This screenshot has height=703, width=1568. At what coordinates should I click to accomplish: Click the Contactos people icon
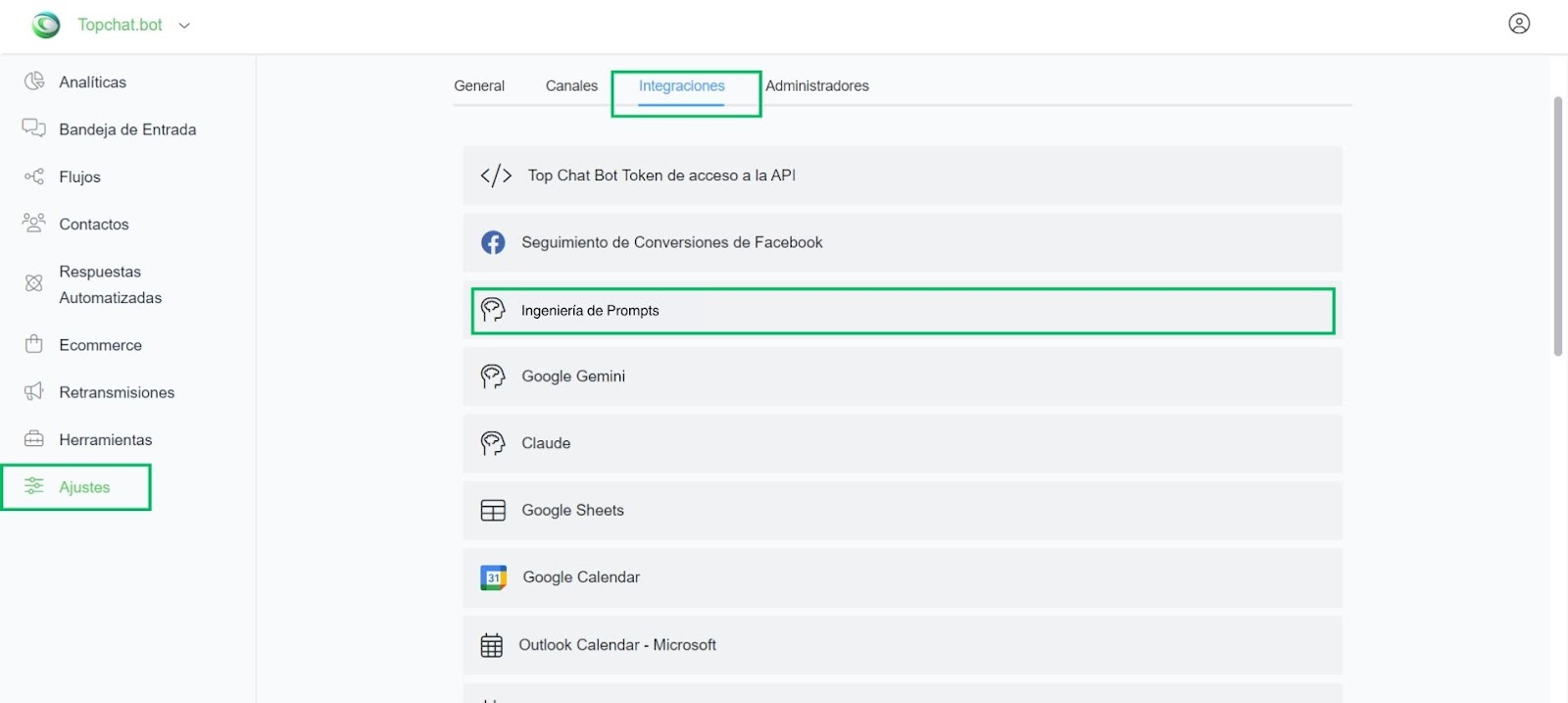34,224
